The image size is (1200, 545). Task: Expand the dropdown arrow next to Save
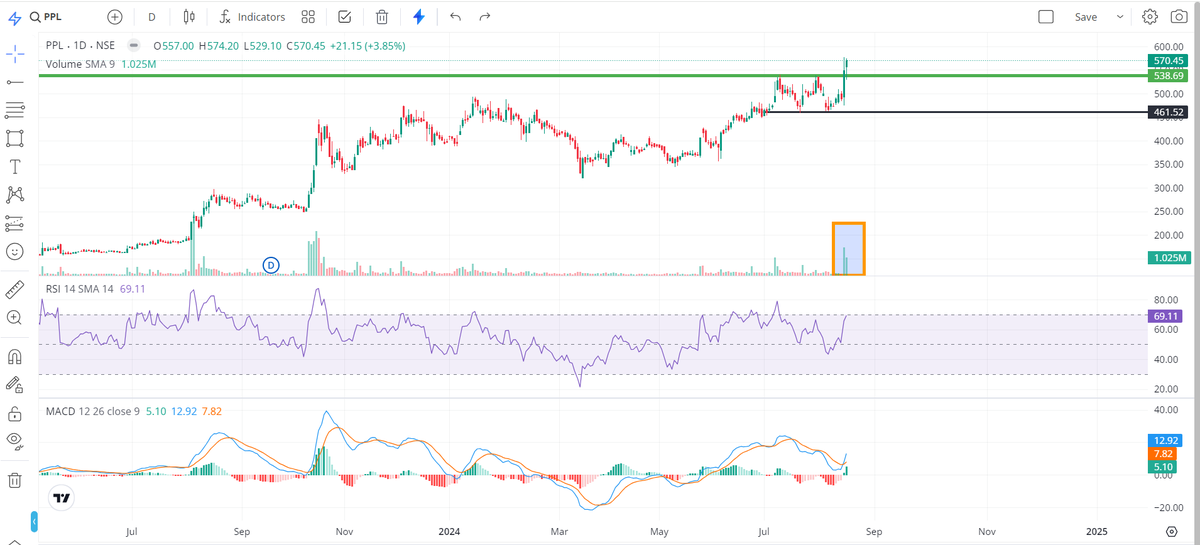coord(1119,17)
